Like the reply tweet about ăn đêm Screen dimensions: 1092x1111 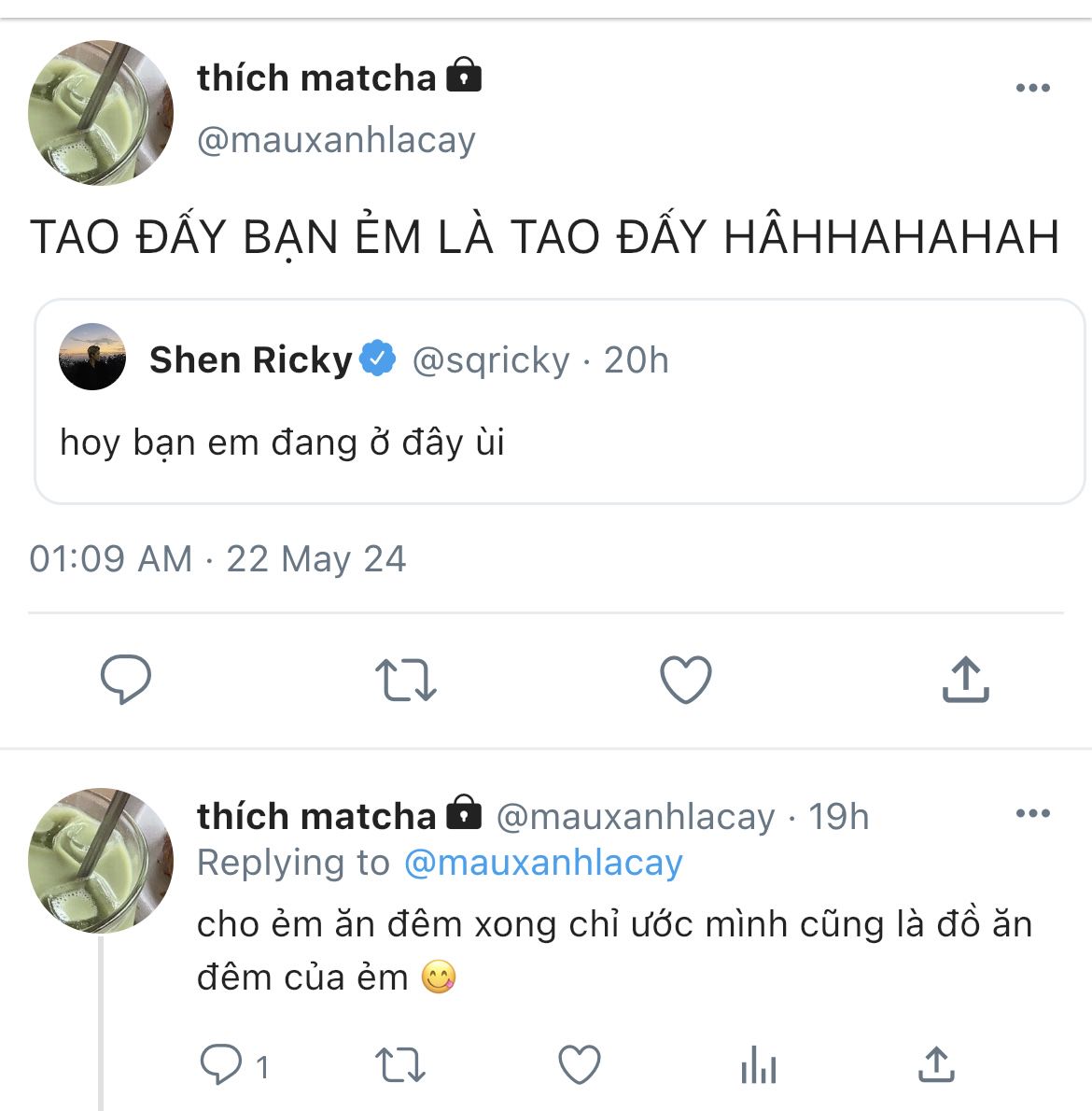(579, 1065)
